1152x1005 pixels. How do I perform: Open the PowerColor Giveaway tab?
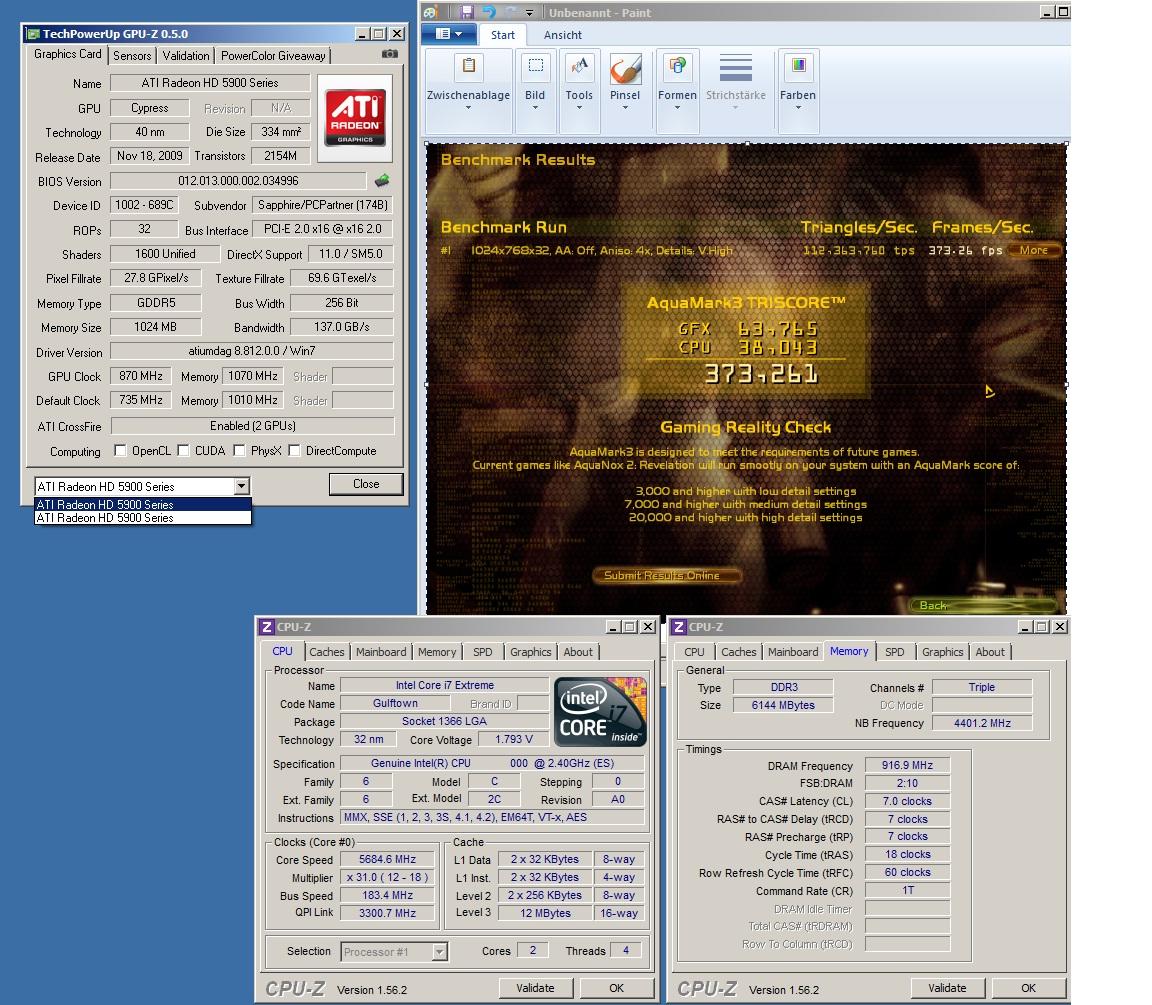(x=273, y=56)
